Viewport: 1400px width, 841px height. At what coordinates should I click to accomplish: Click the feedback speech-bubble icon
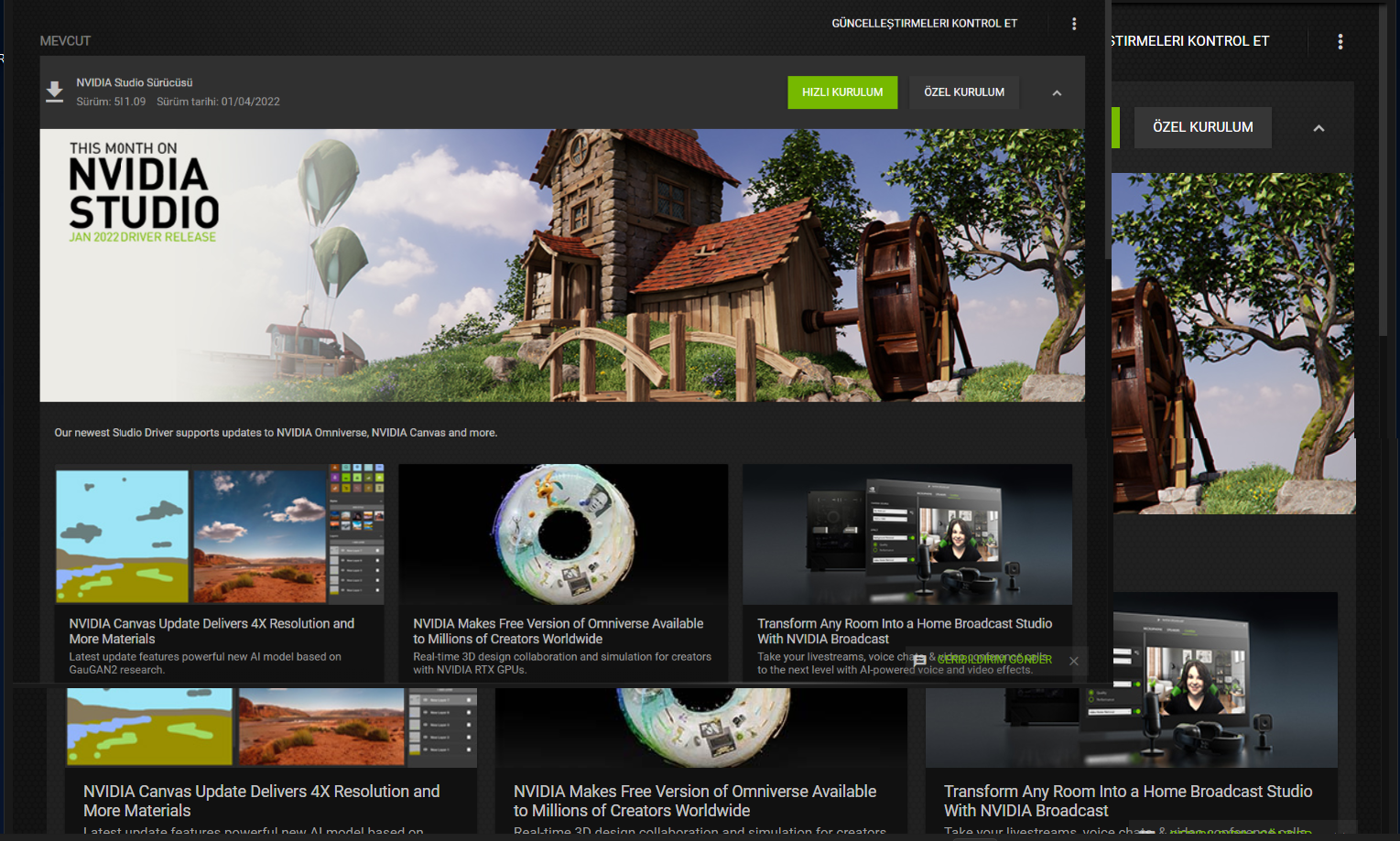(x=920, y=660)
